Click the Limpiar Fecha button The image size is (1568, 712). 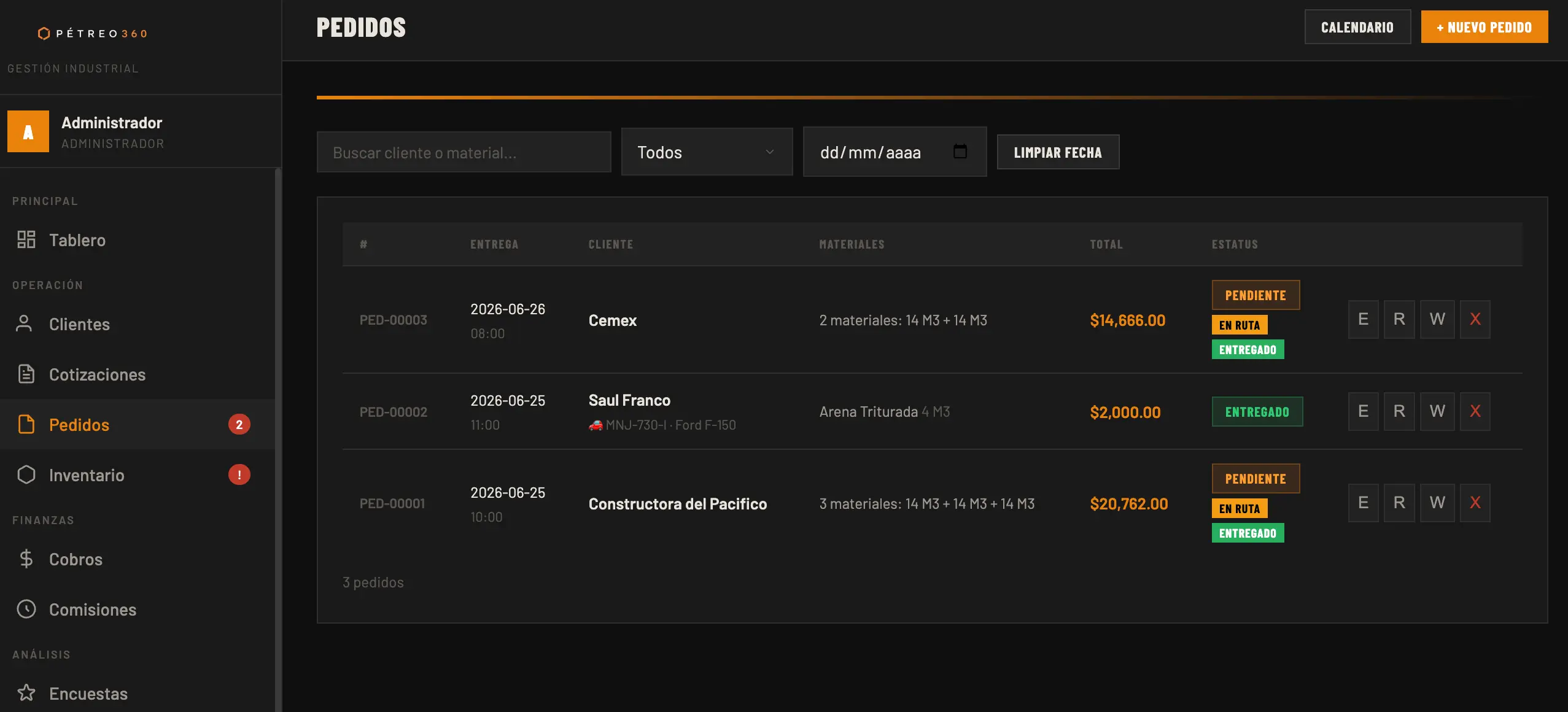coord(1058,152)
